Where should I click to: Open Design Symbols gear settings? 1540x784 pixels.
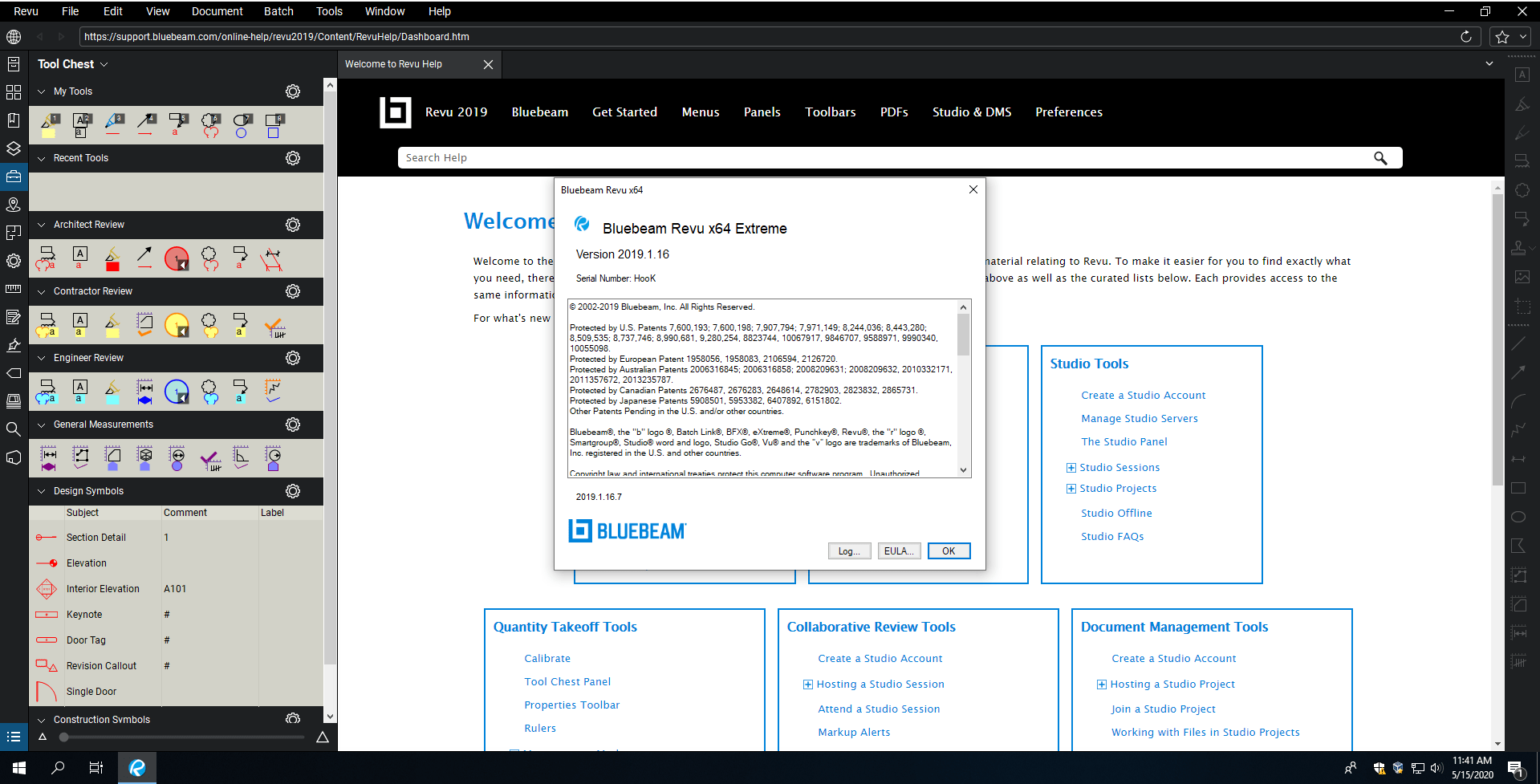293,491
